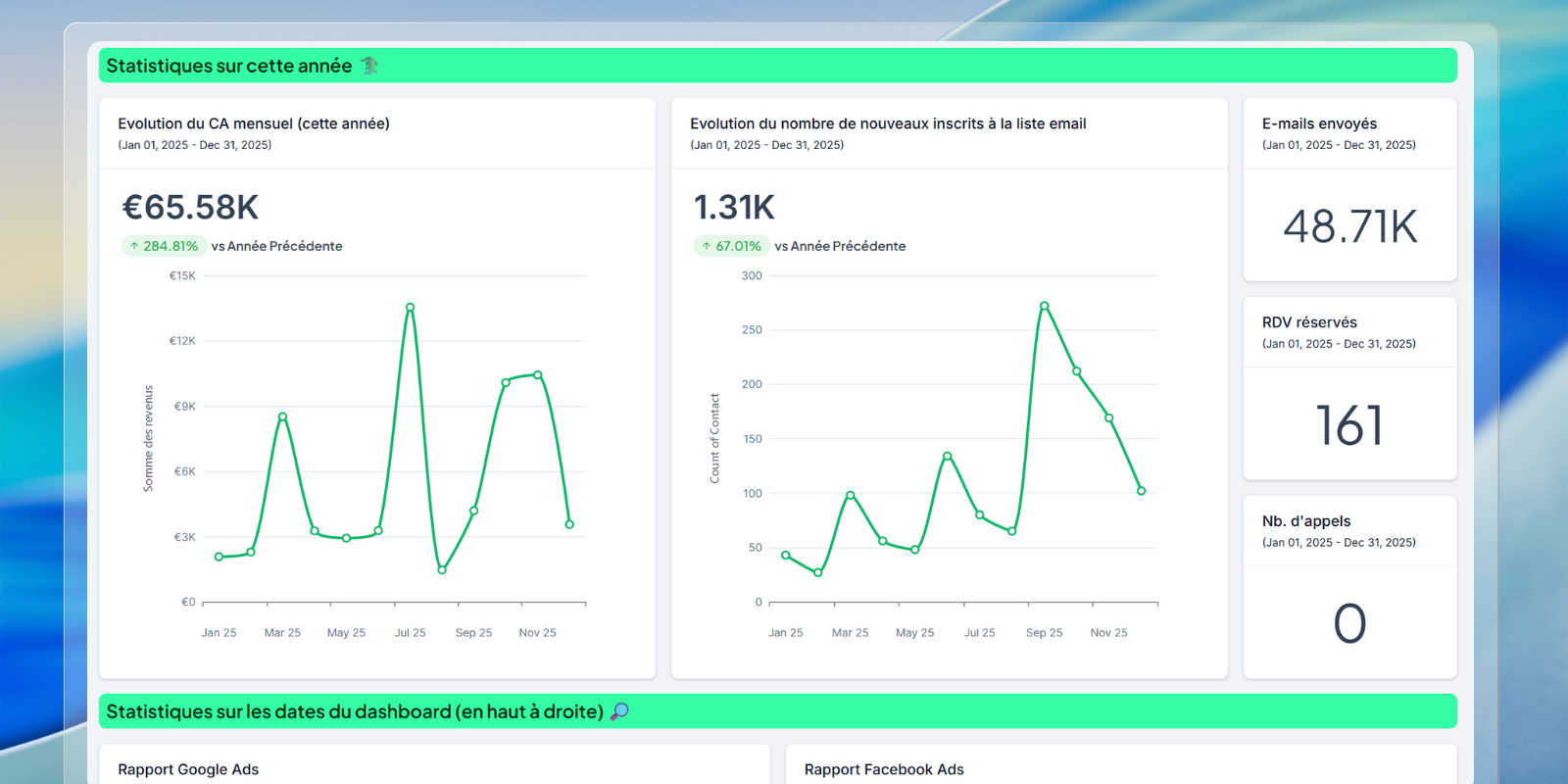1568x784 pixels.
Task: Select the September peak point on the email inscrits chart
Action: click(1044, 306)
